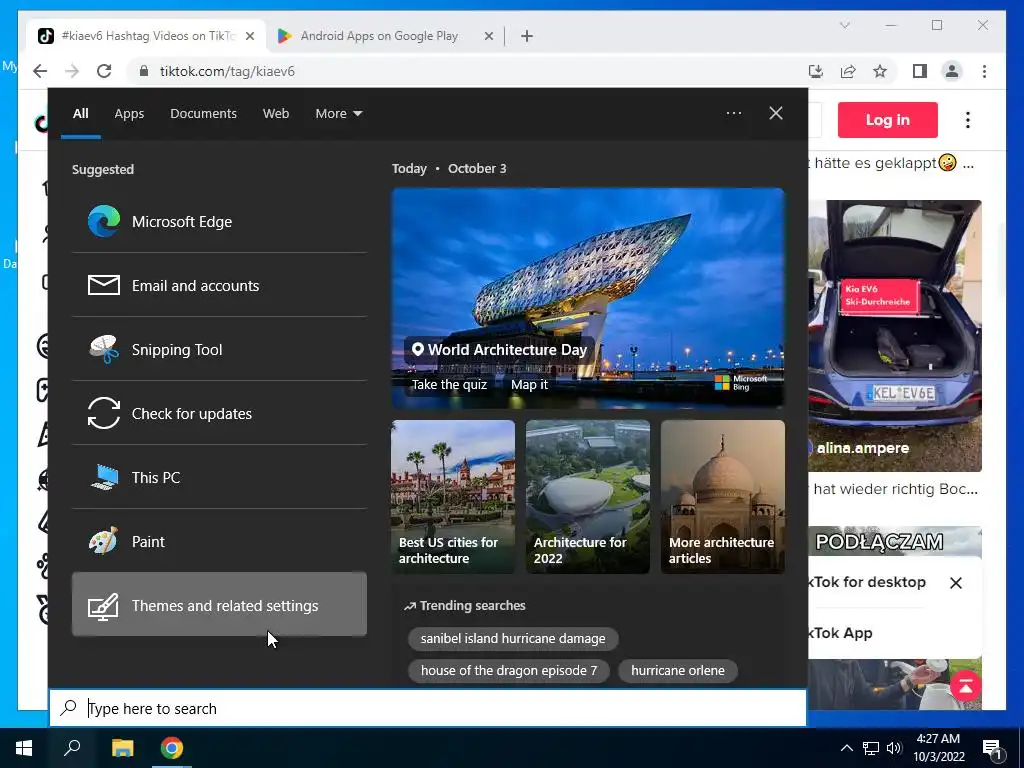Click the site lock icon in address bar
This screenshot has width=1024, height=768.
(x=144, y=71)
